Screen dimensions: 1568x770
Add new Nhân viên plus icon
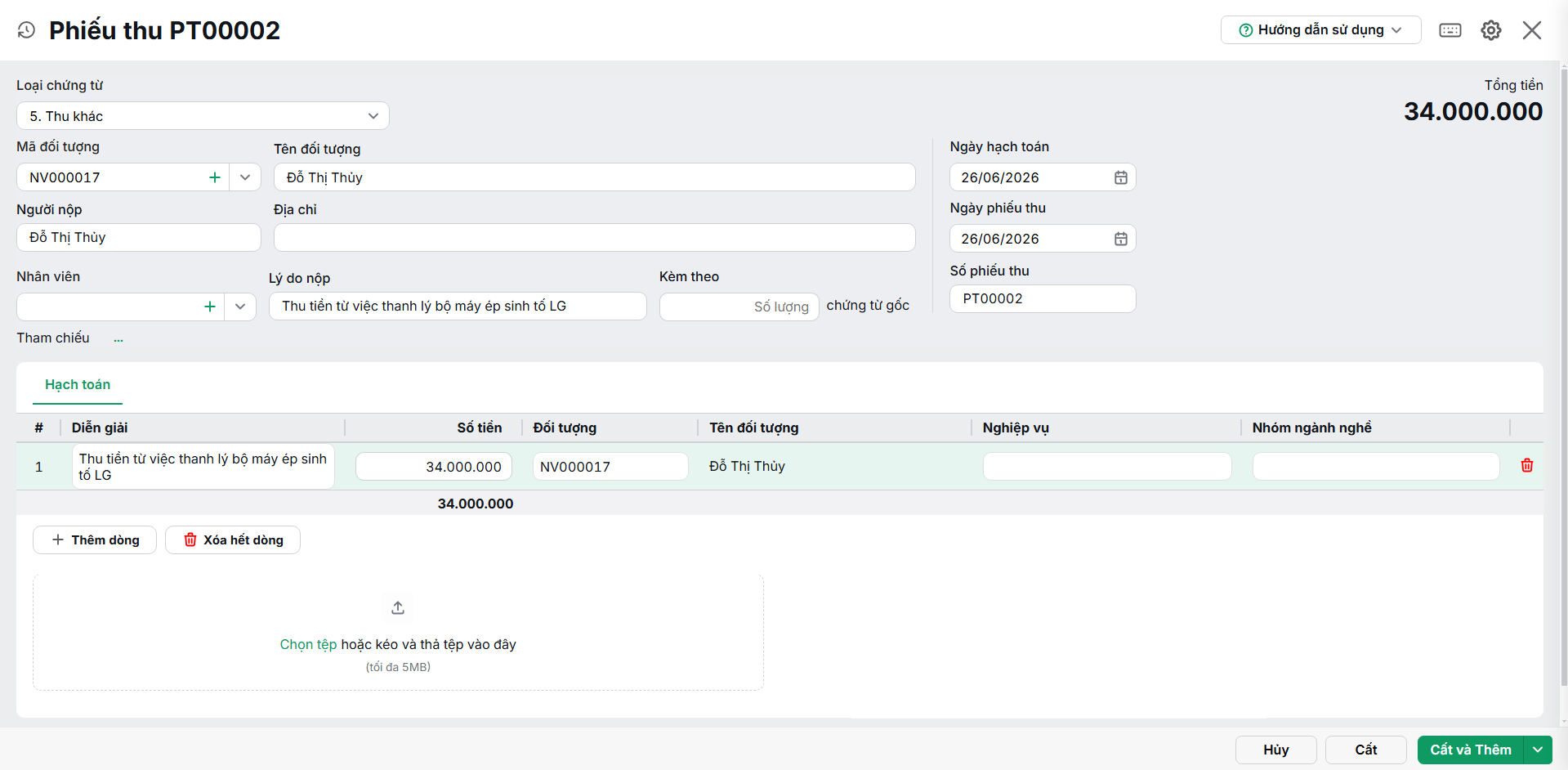[210, 307]
